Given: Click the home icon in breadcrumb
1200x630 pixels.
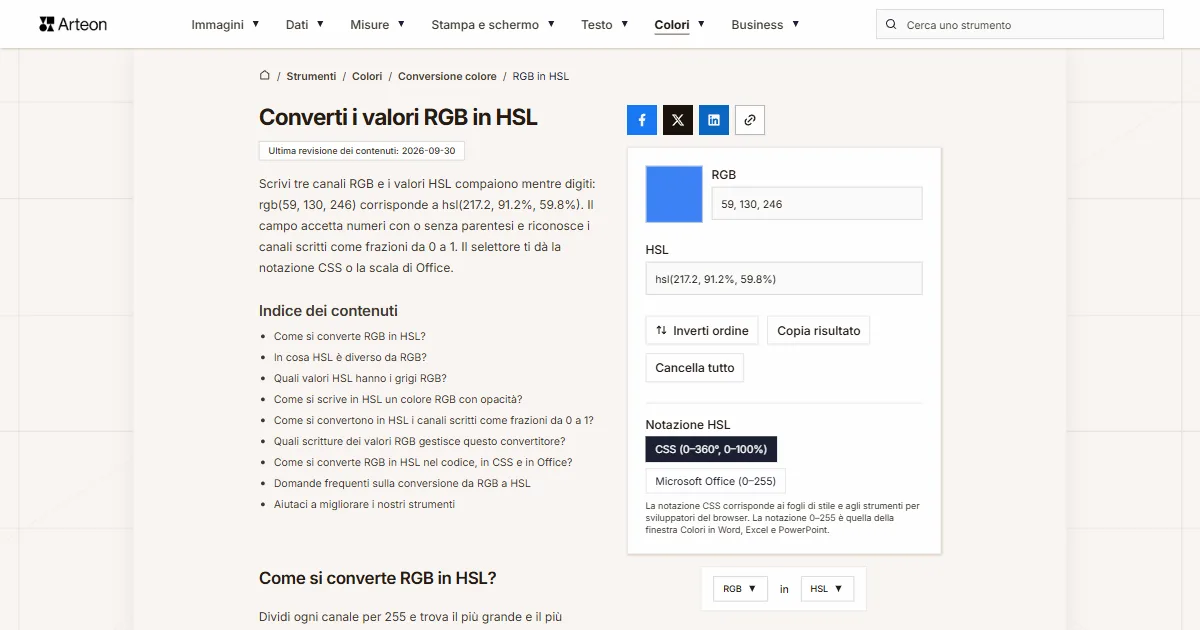Looking at the screenshot, I should pos(265,75).
